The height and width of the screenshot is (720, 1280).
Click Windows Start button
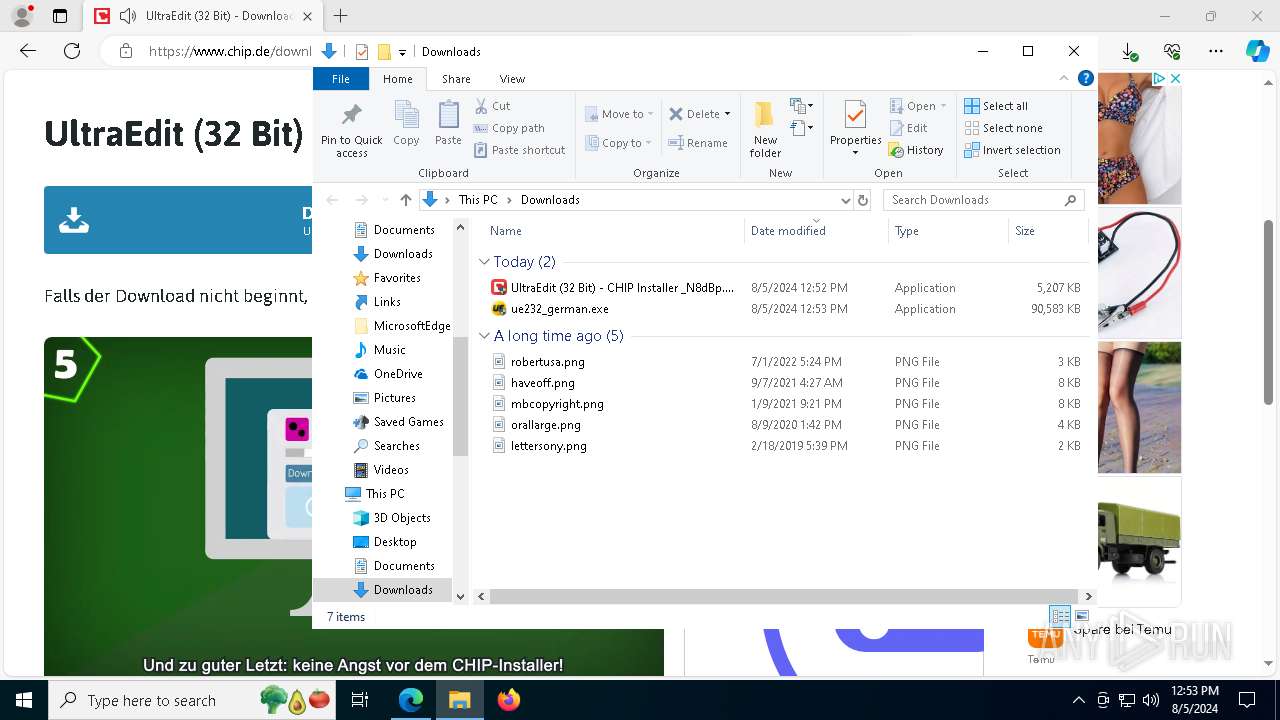pyautogui.click(x=23, y=700)
